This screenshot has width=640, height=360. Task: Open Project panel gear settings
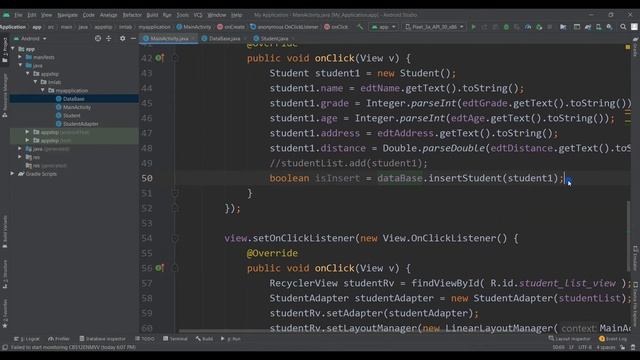122,38
